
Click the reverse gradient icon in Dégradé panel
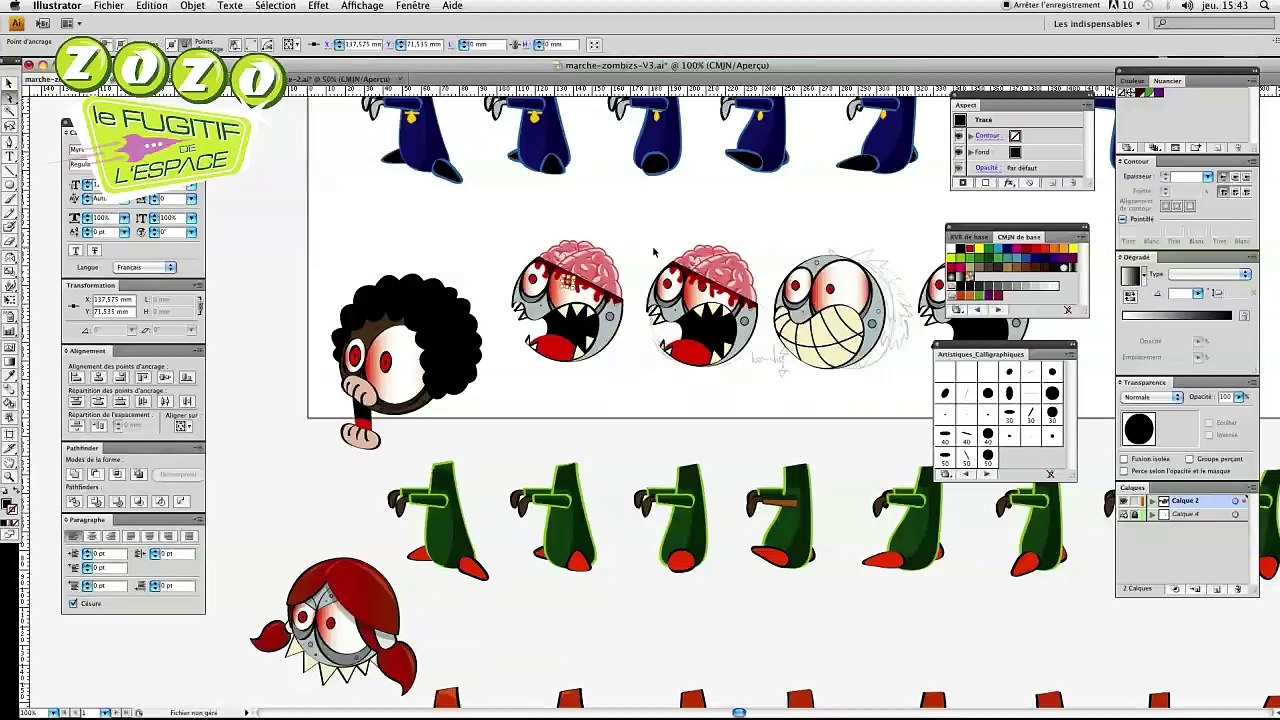1130,297
